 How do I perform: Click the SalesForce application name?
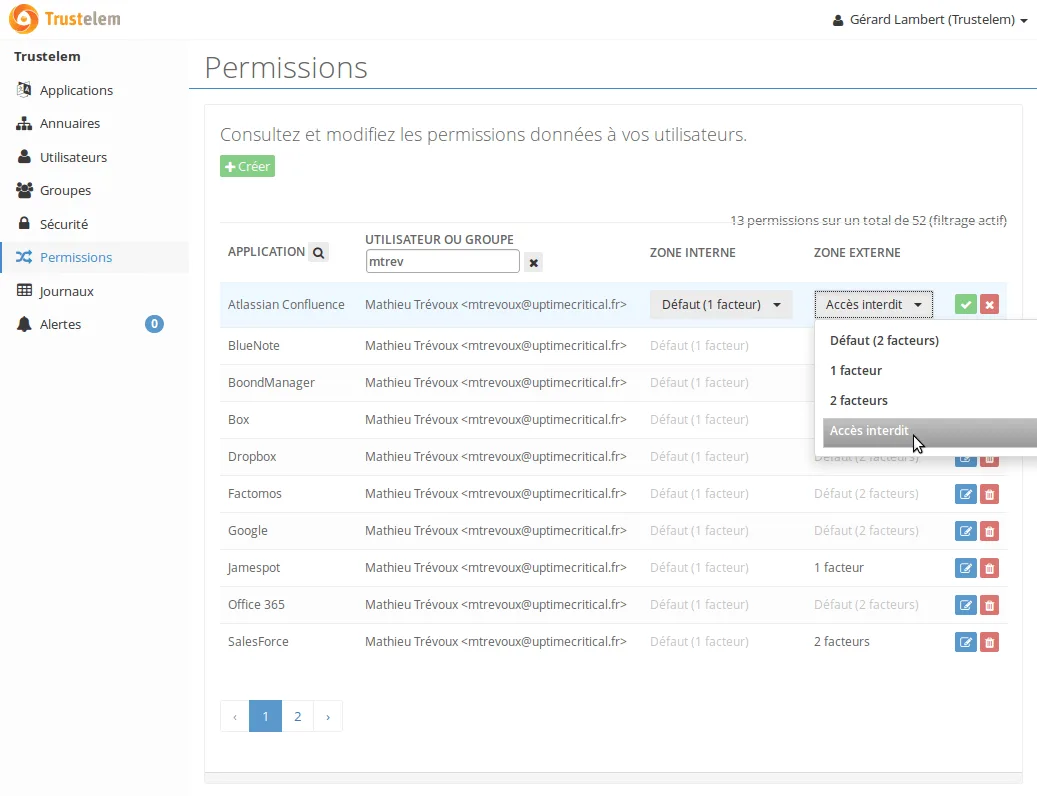click(258, 642)
